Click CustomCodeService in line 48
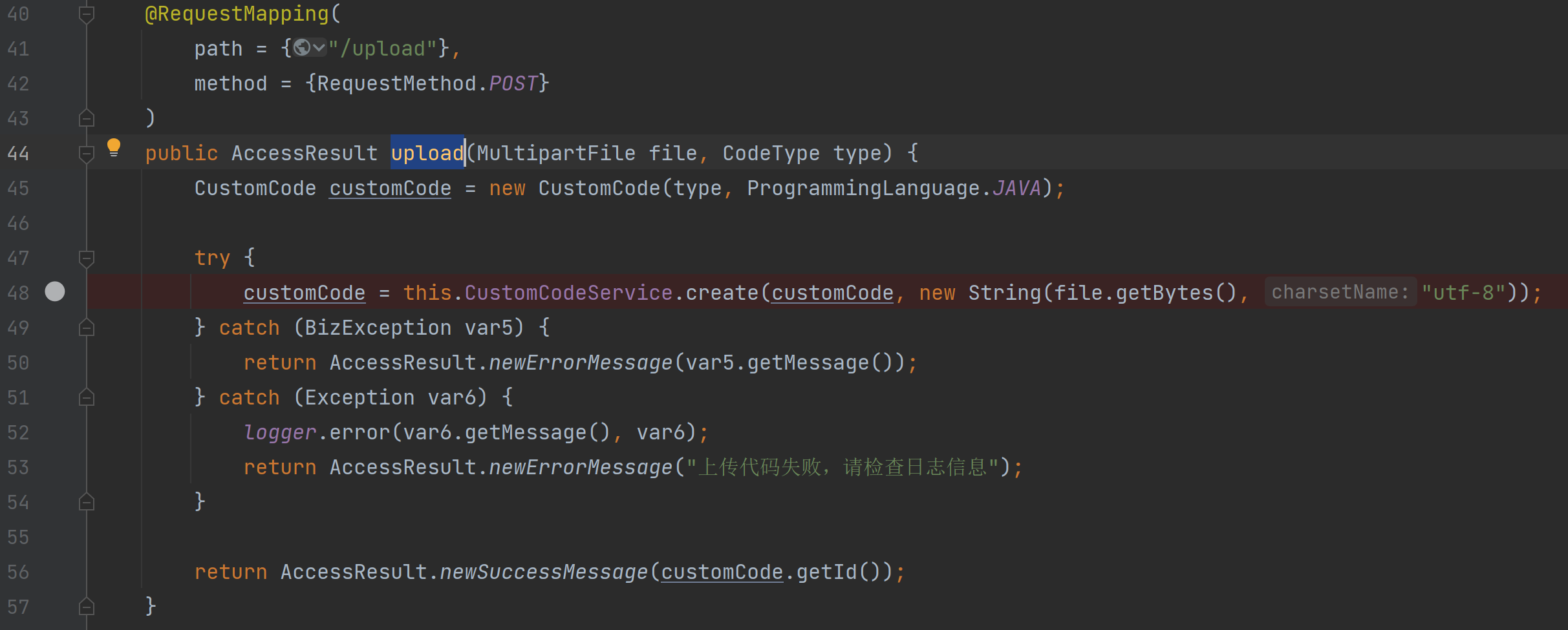 (x=568, y=293)
